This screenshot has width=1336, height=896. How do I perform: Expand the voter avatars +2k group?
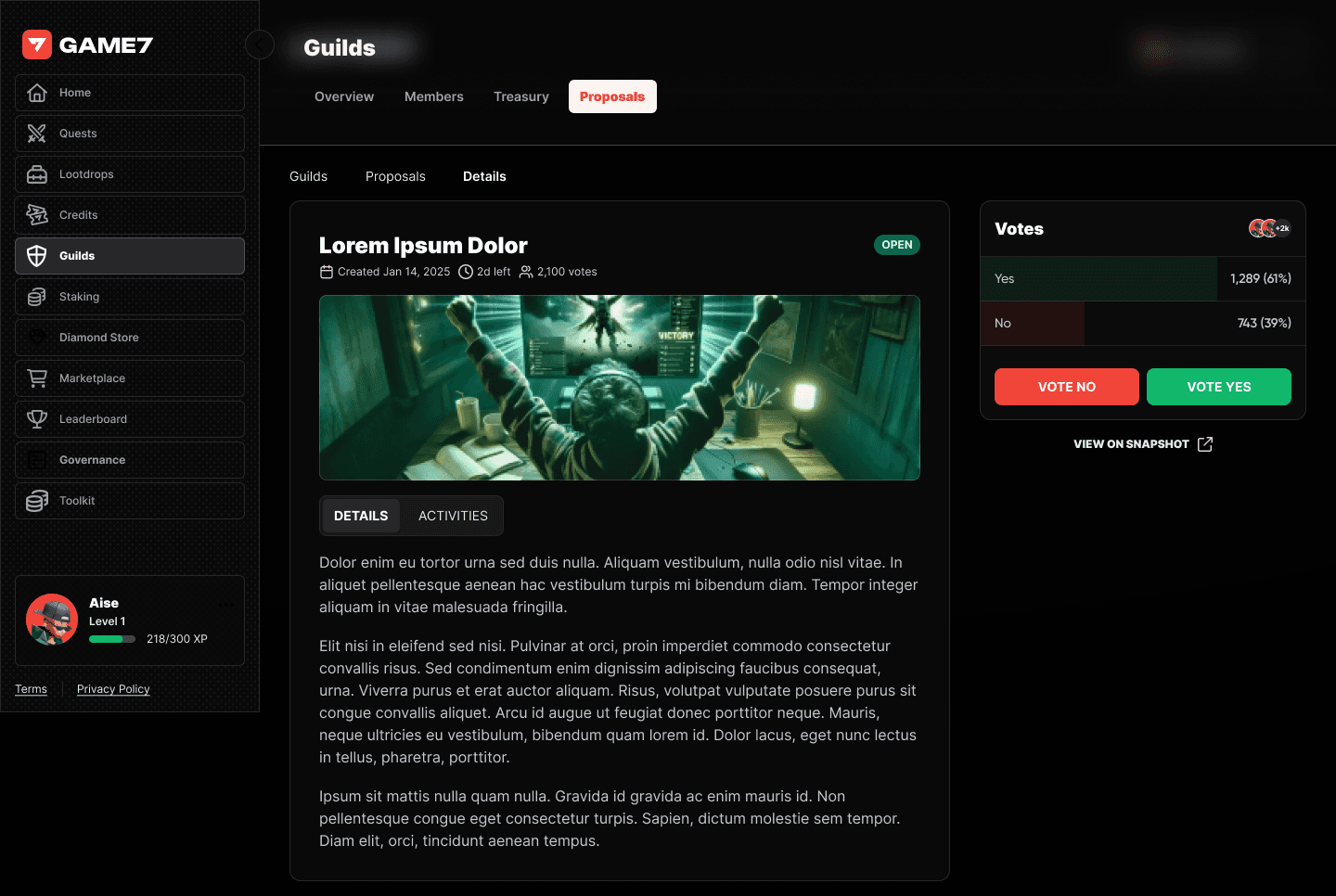[1270, 228]
